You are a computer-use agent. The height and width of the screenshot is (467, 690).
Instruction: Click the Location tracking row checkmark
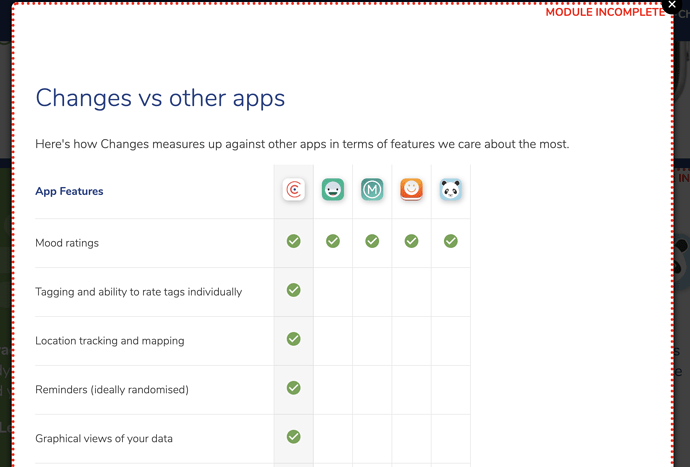pyautogui.click(x=294, y=339)
